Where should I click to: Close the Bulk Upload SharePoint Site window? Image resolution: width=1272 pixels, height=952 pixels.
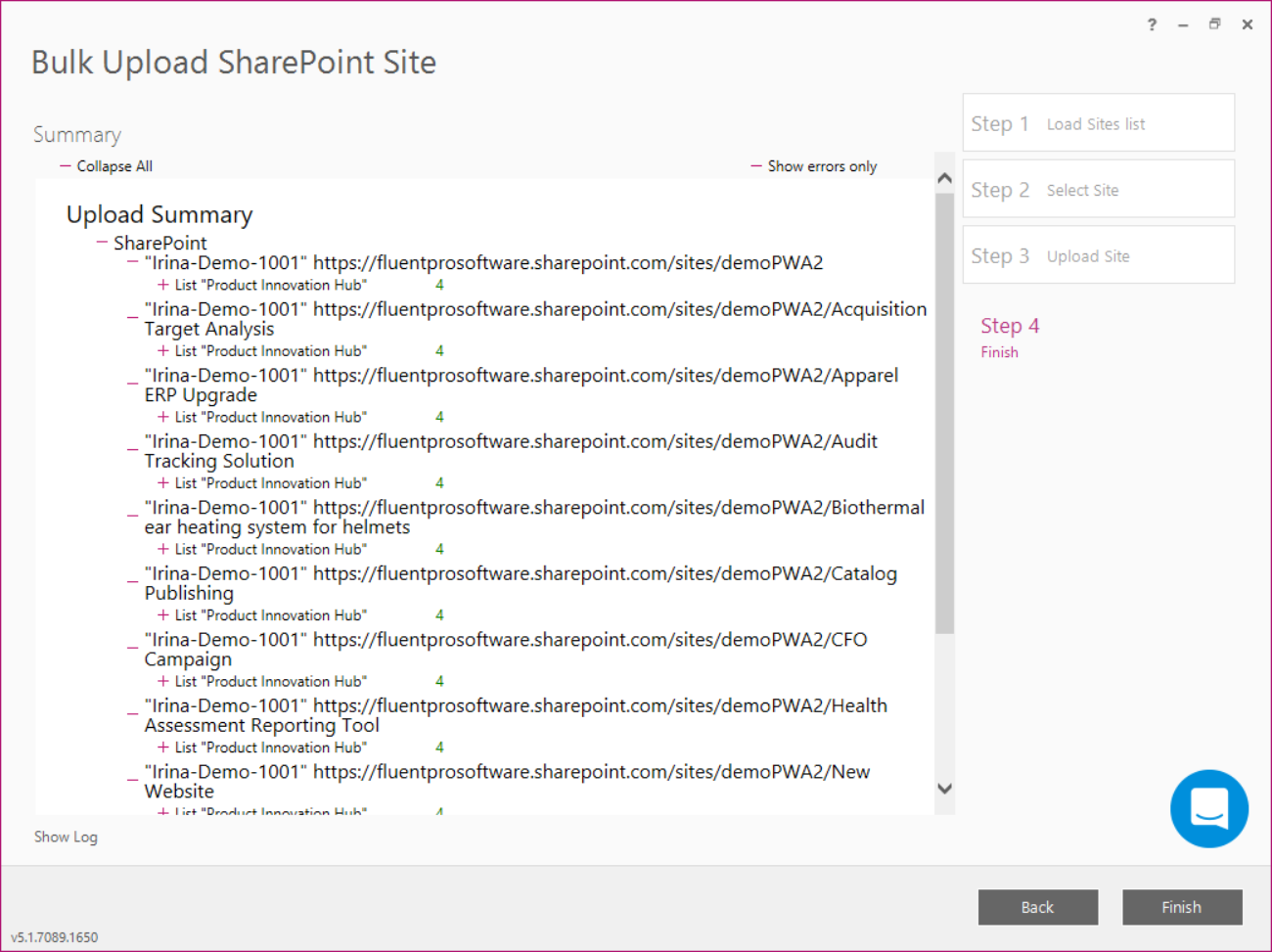pyautogui.click(x=1248, y=24)
